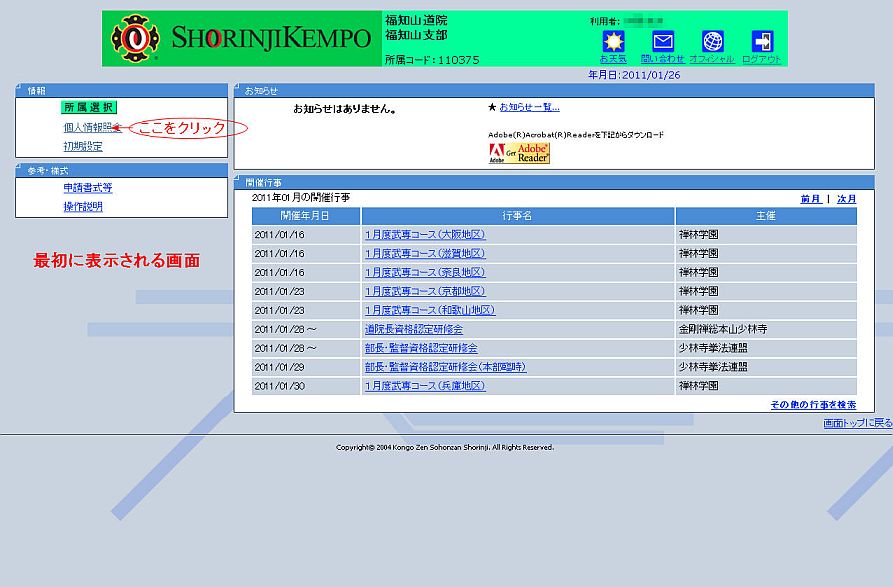Screen dimensions: 893x587
Task: Select the 所属選択 menu item
Action: click(x=89, y=108)
